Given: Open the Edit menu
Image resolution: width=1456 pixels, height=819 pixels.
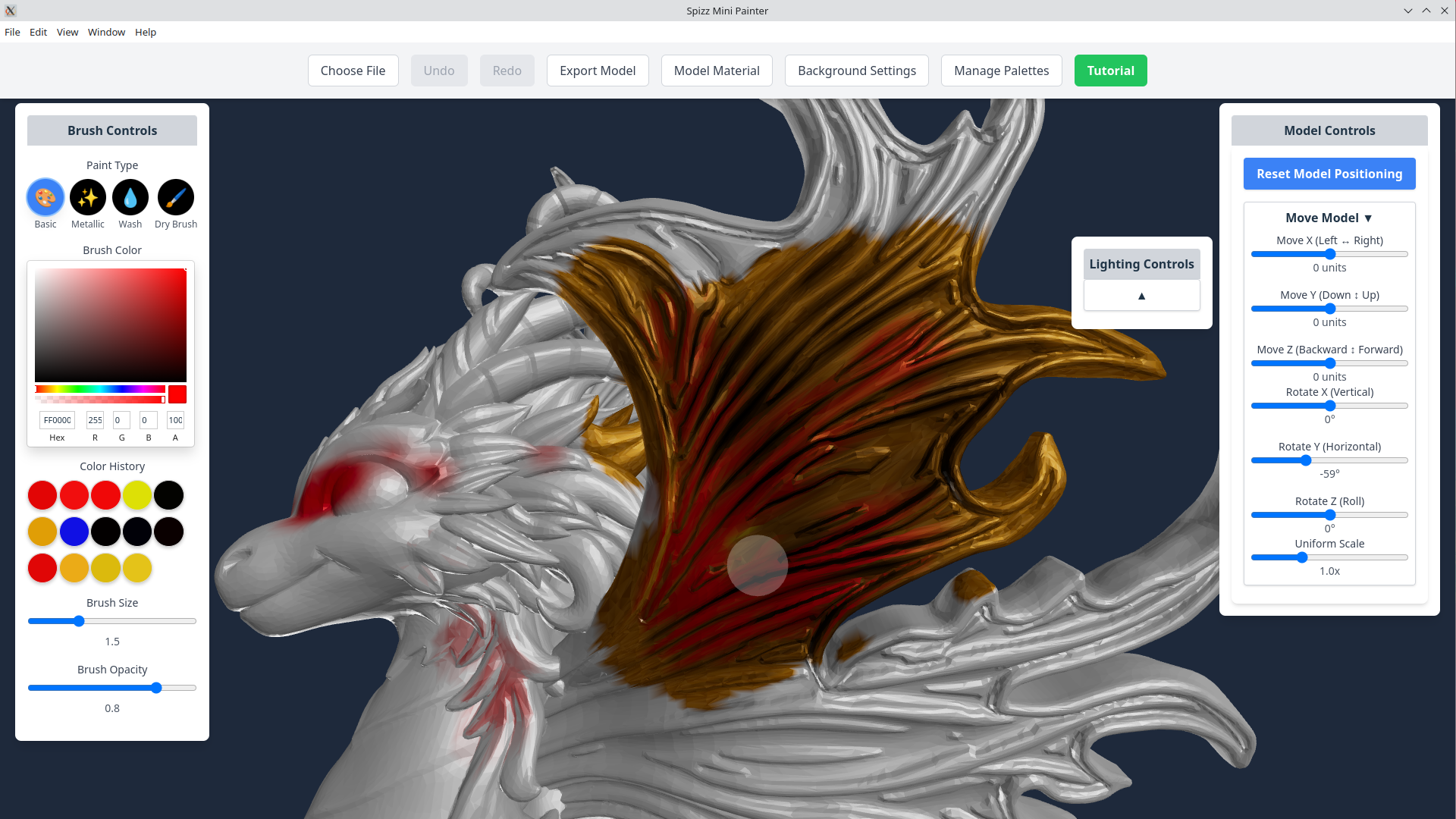Looking at the screenshot, I should (38, 32).
